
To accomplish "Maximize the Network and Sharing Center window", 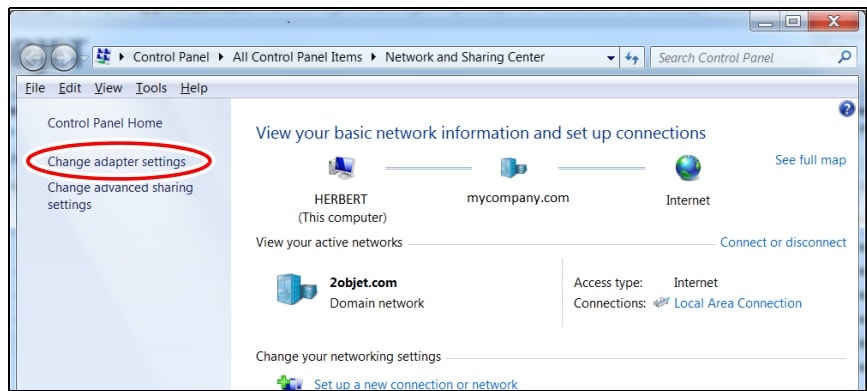I will tap(793, 22).
